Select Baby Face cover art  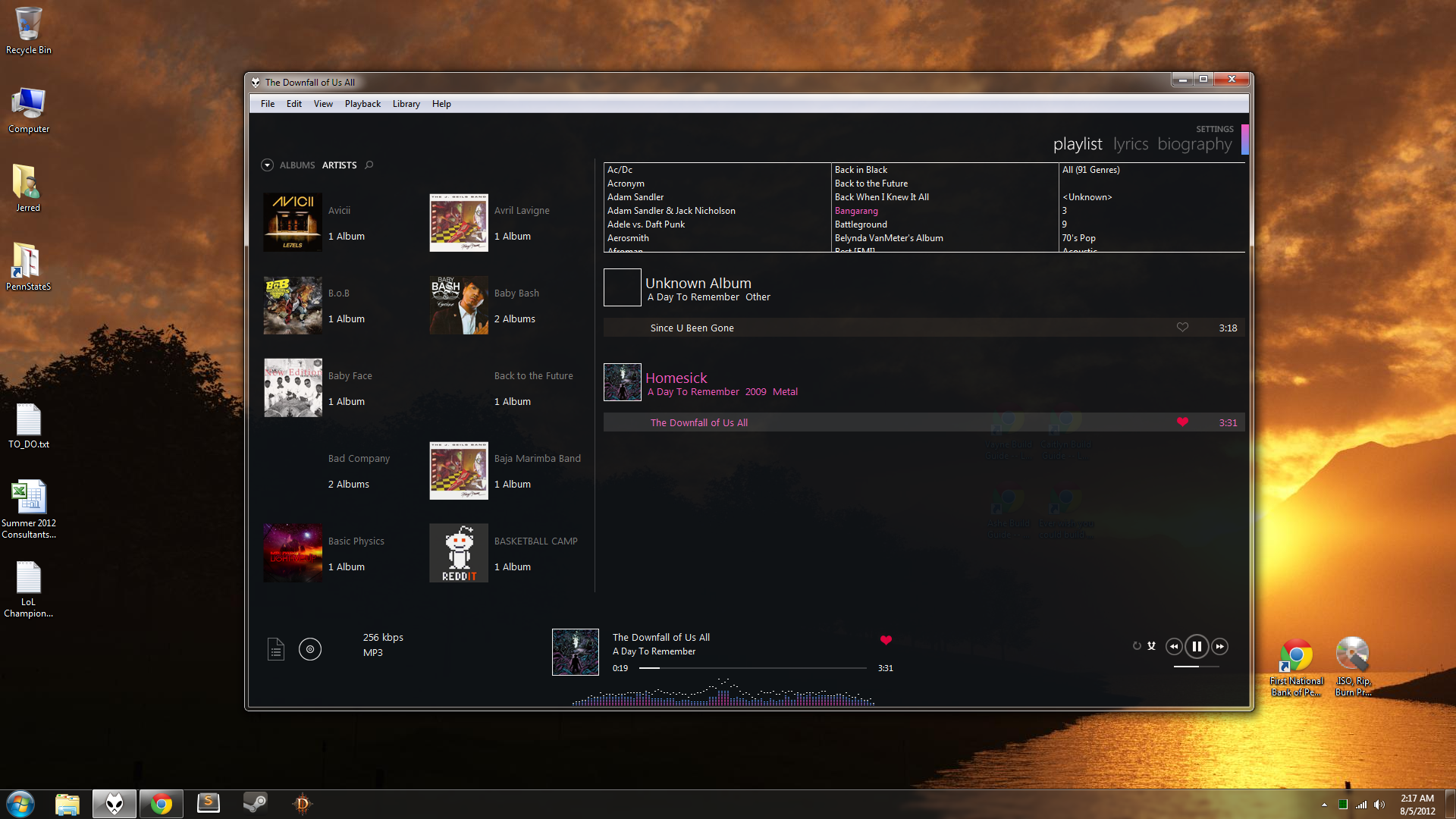coord(293,388)
